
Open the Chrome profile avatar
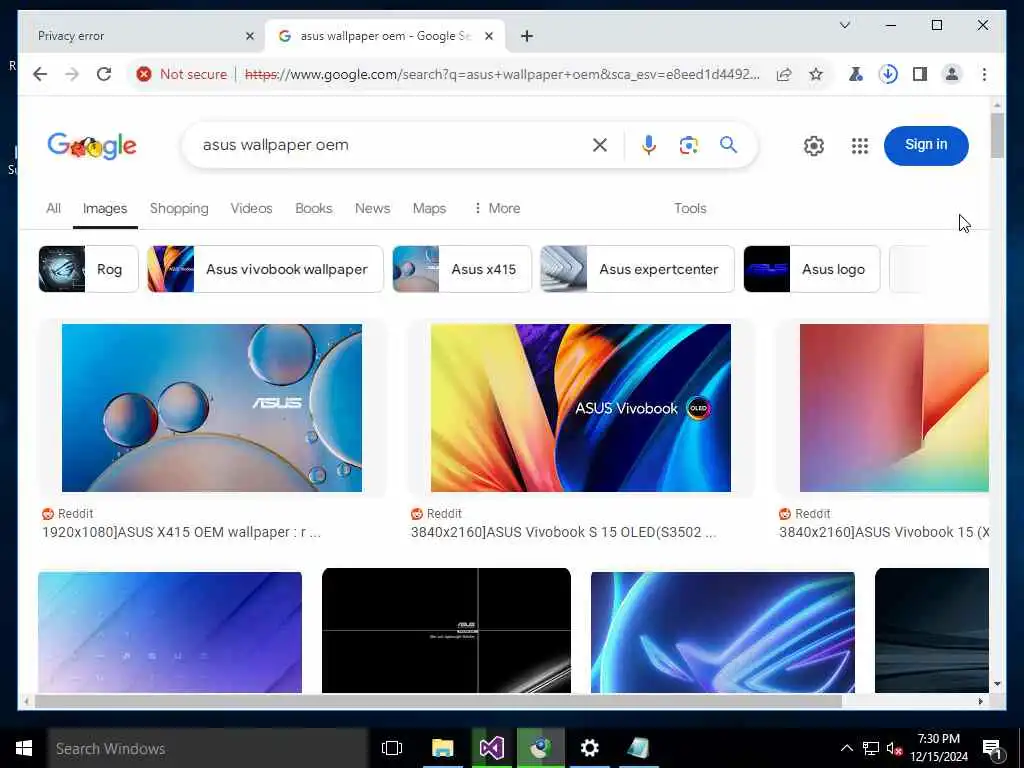952,74
